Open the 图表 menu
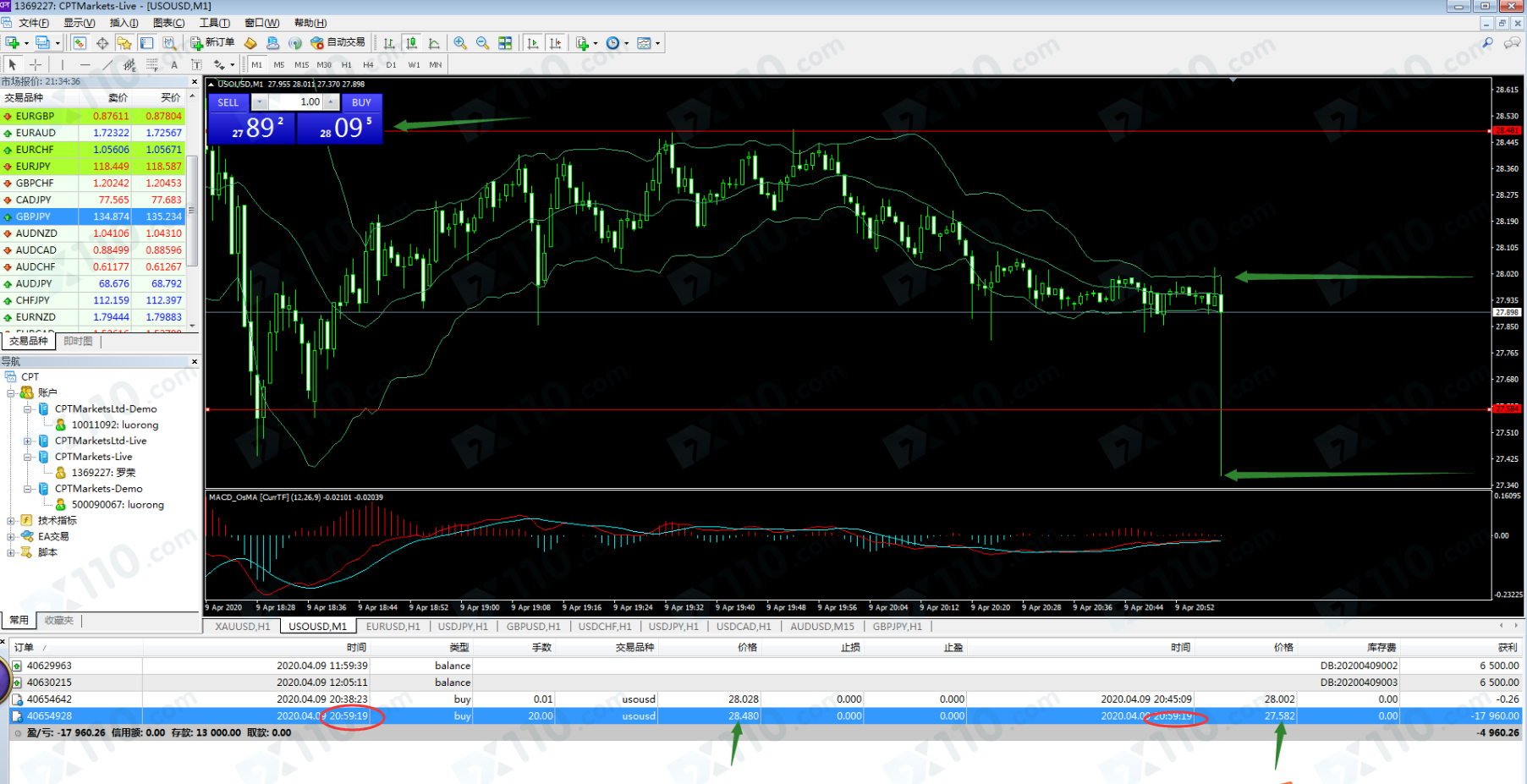 (x=169, y=23)
